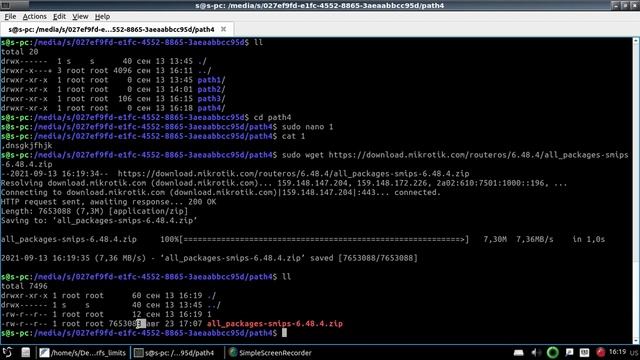Open the Edit menu
The image size is (640, 360).
59,16
